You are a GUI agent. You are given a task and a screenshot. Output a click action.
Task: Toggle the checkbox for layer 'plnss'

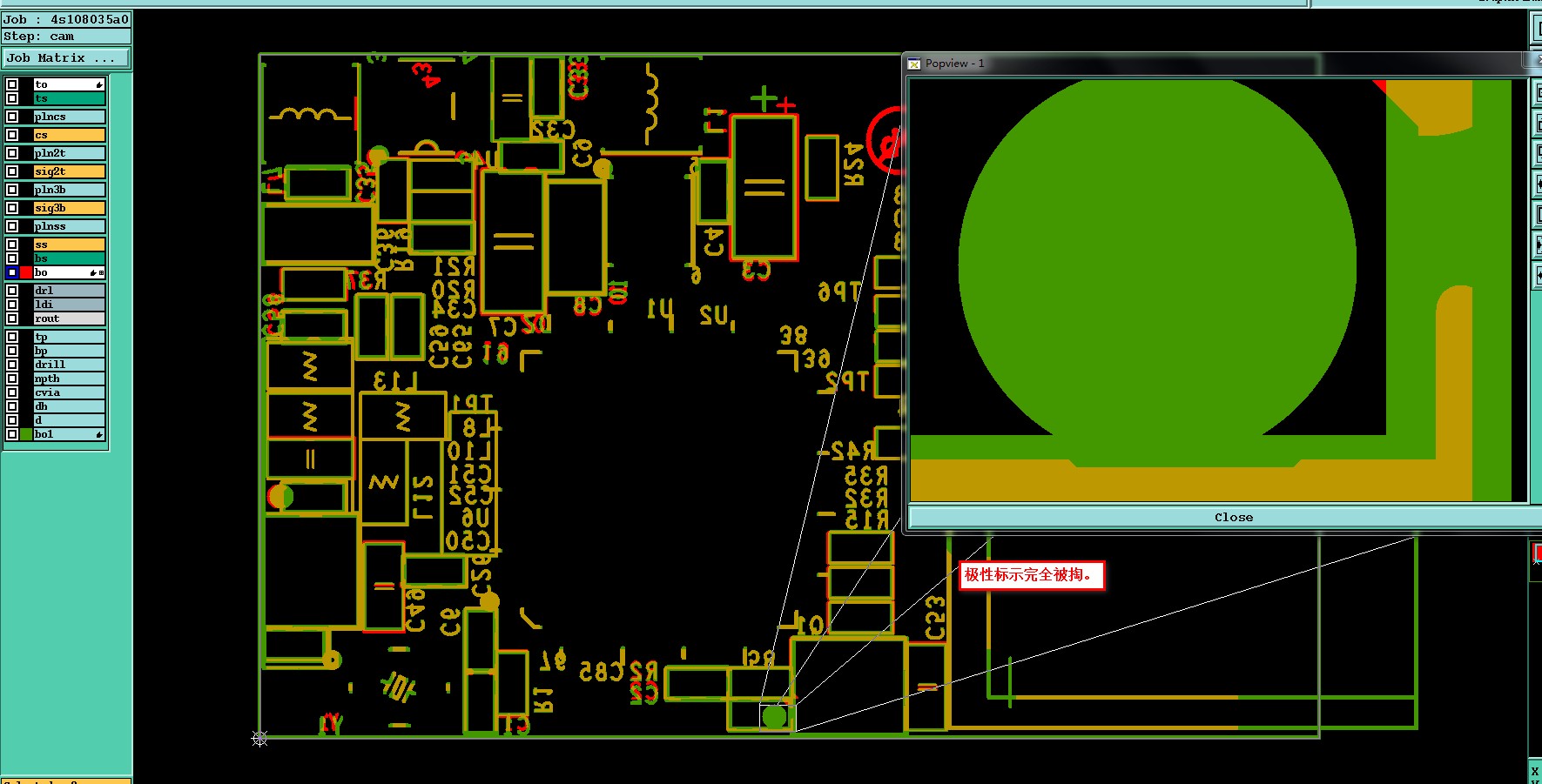12,226
